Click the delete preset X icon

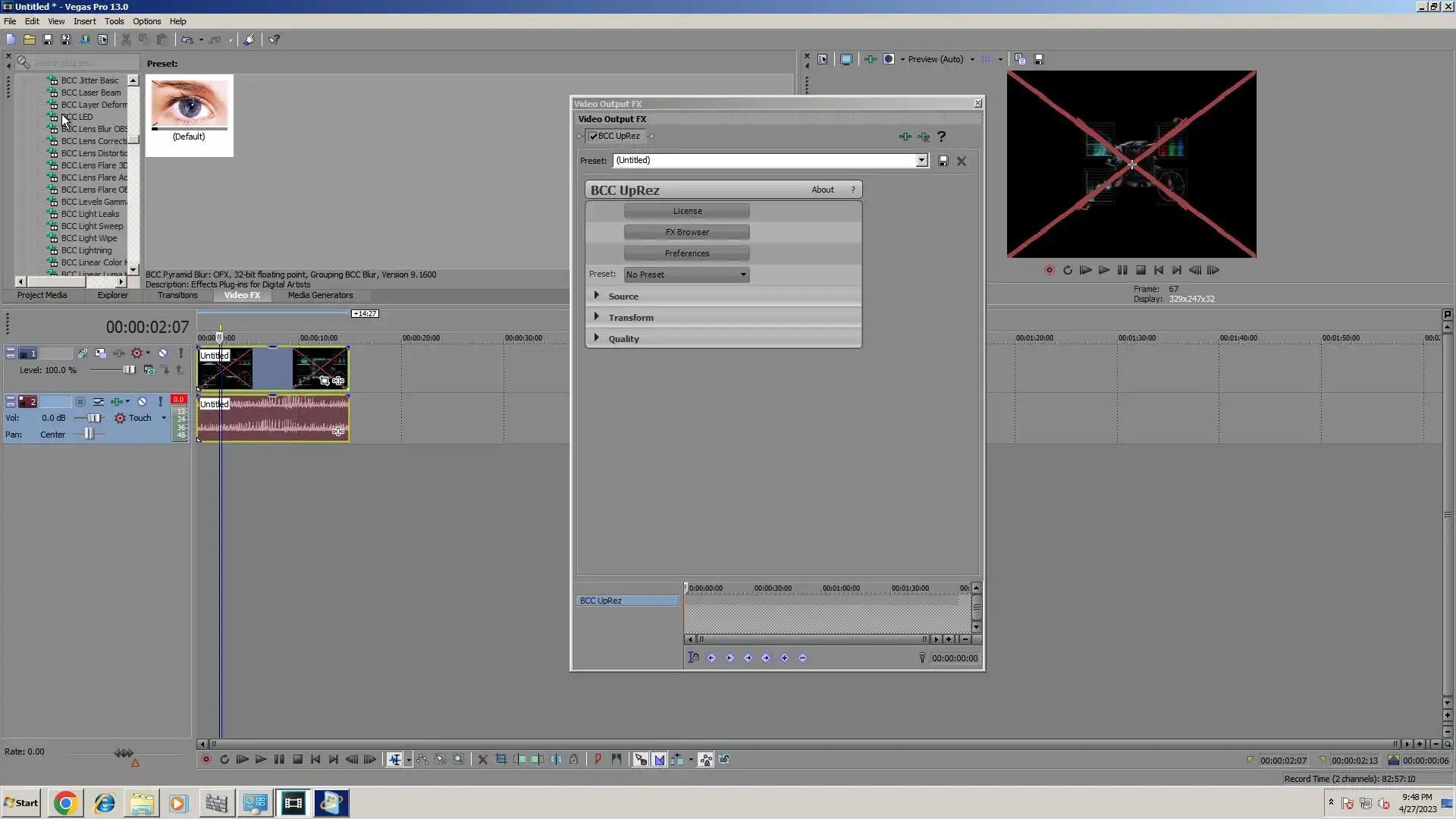click(962, 161)
